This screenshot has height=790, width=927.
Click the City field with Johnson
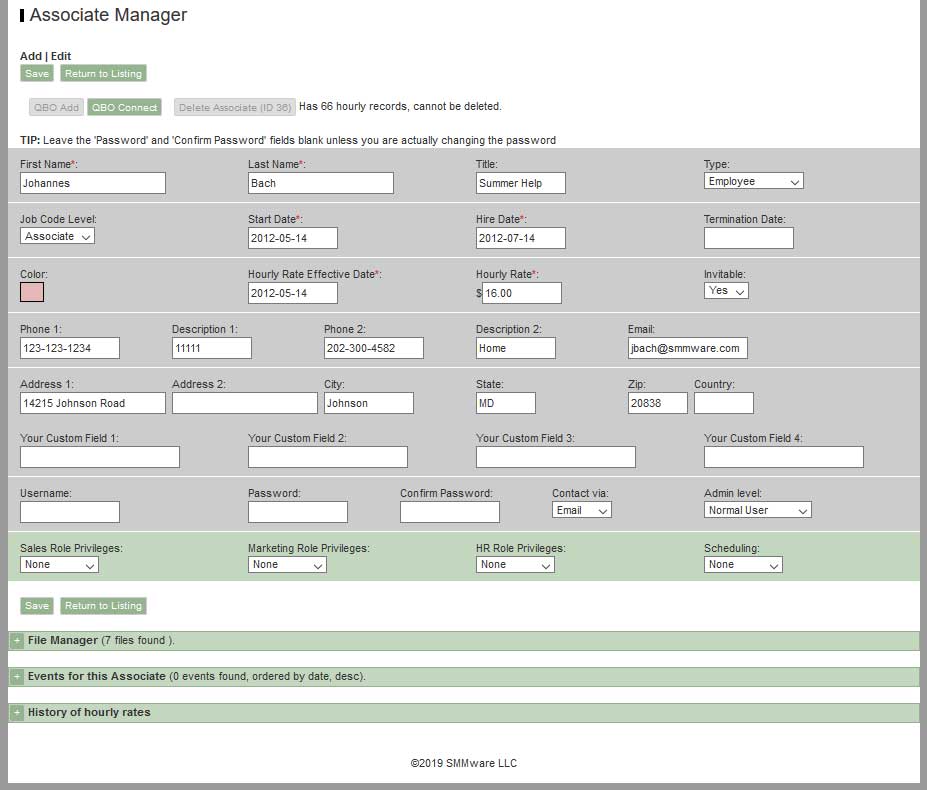(369, 403)
